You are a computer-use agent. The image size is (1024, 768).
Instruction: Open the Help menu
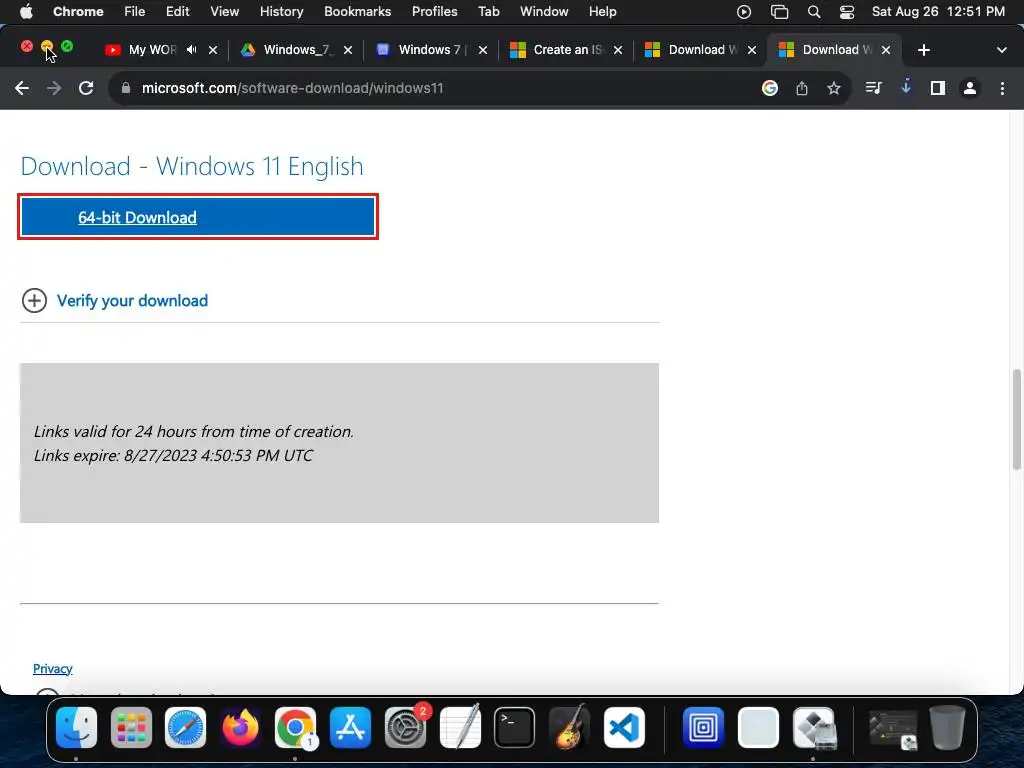[x=602, y=11]
